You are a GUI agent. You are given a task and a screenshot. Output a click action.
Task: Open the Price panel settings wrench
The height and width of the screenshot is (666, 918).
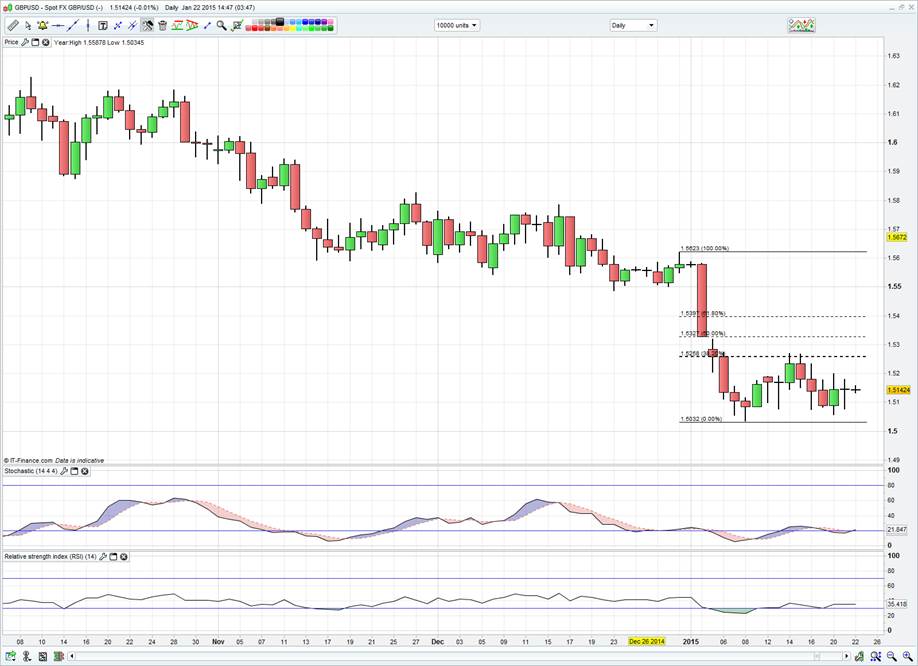(26, 42)
